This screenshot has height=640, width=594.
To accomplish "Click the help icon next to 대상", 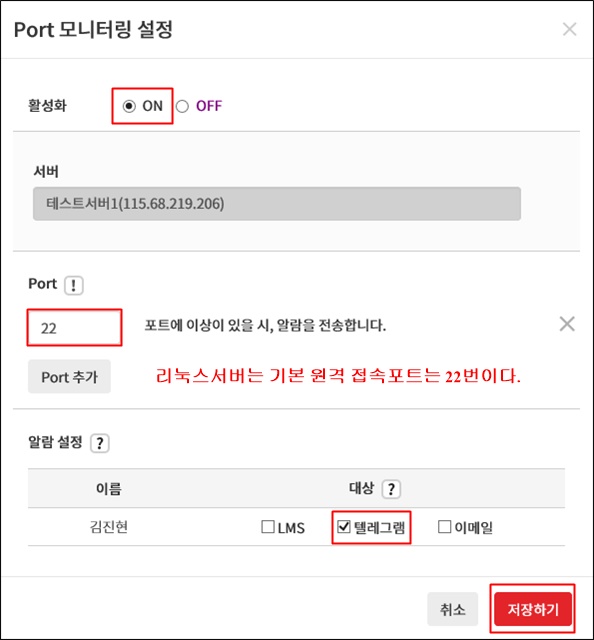I will pyautogui.click(x=391, y=489).
